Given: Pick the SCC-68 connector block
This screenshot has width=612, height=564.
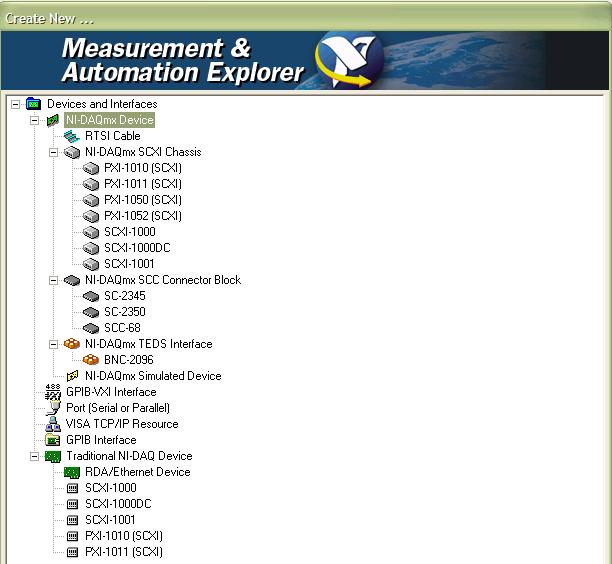Looking at the screenshot, I should pos(122,328).
